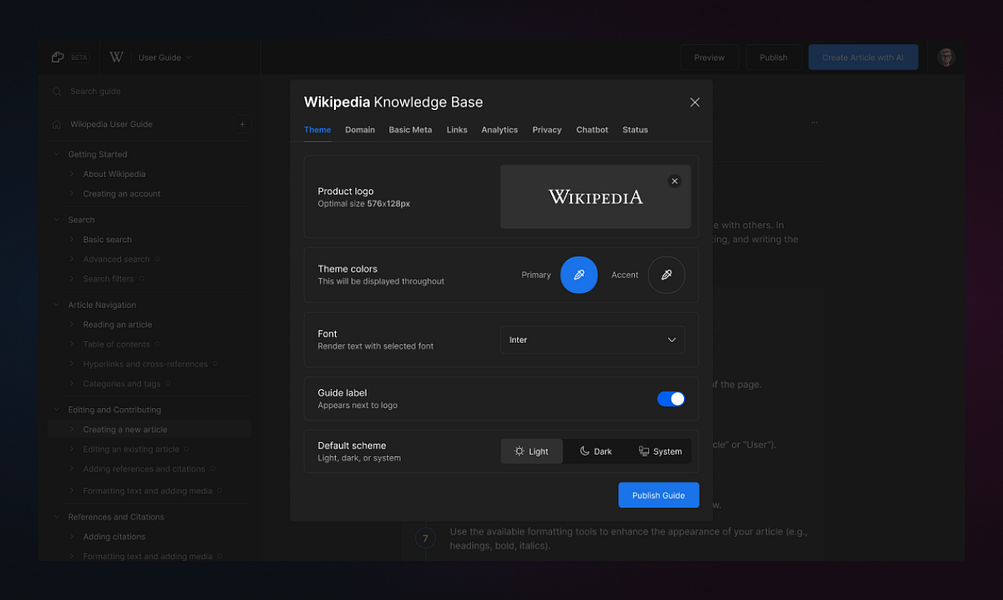The height and width of the screenshot is (600, 1003).
Task: Click the Wikipedia logo preview image
Action: coord(595,197)
